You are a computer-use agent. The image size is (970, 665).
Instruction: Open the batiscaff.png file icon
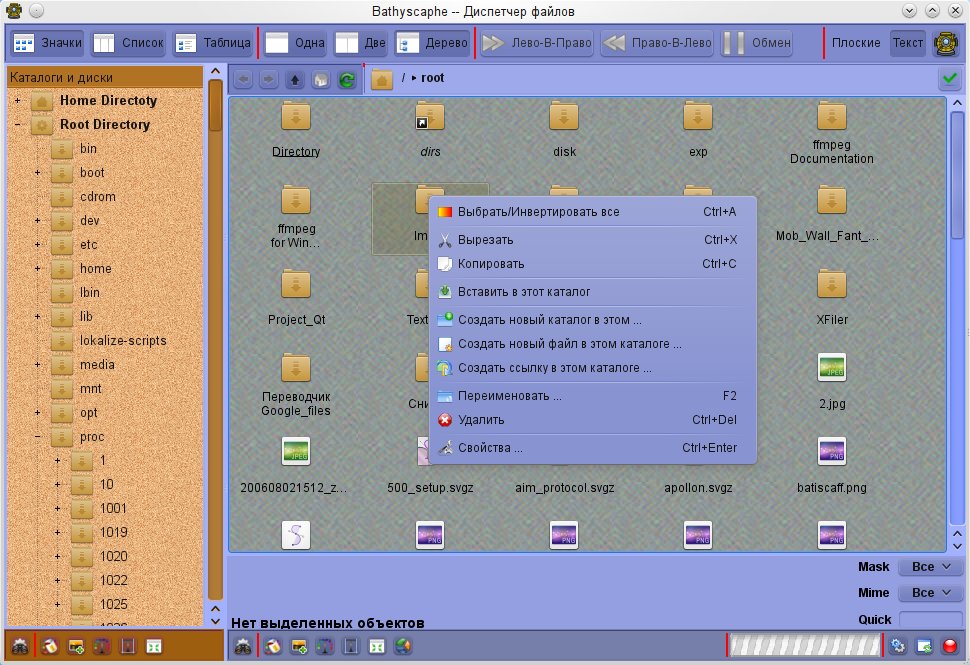pyautogui.click(x=831, y=452)
